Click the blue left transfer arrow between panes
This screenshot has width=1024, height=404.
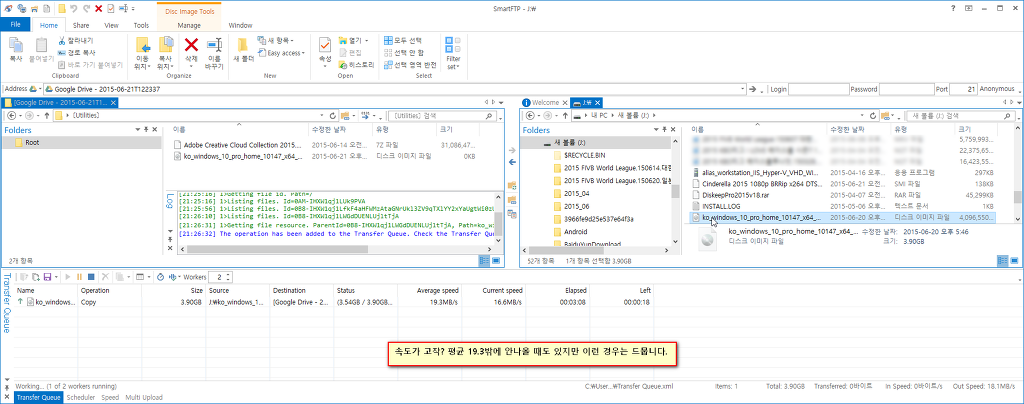[511, 162]
